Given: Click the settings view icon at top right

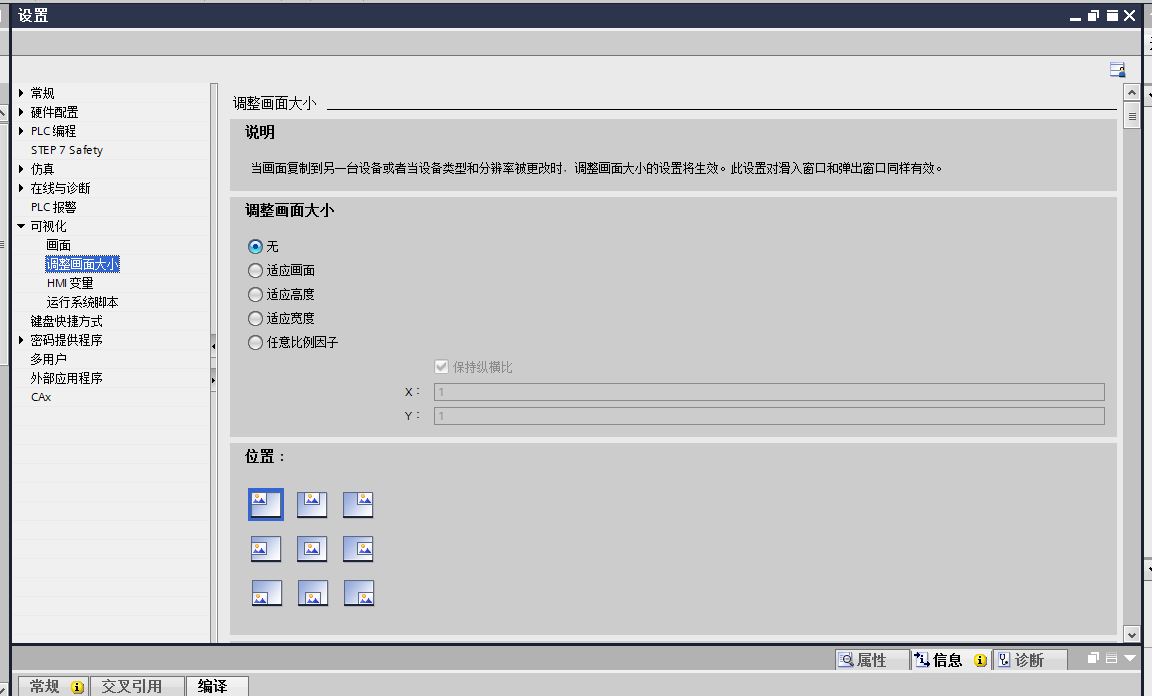Looking at the screenshot, I should tap(1117, 70).
